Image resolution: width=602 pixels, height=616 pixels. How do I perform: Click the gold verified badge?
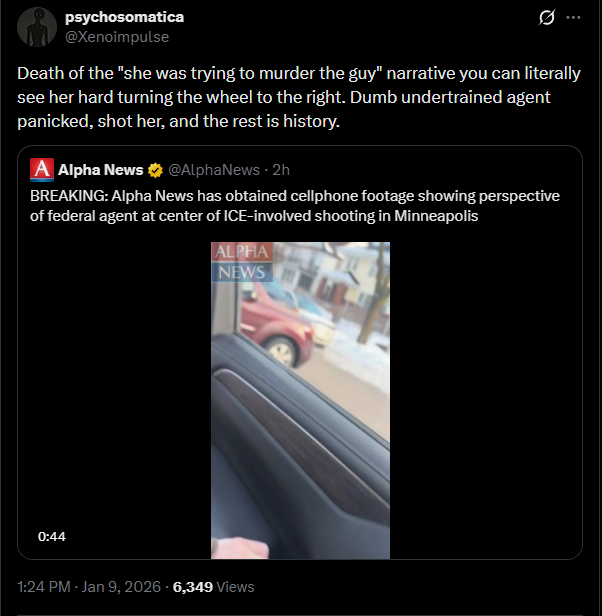pyautogui.click(x=156, y=170)
